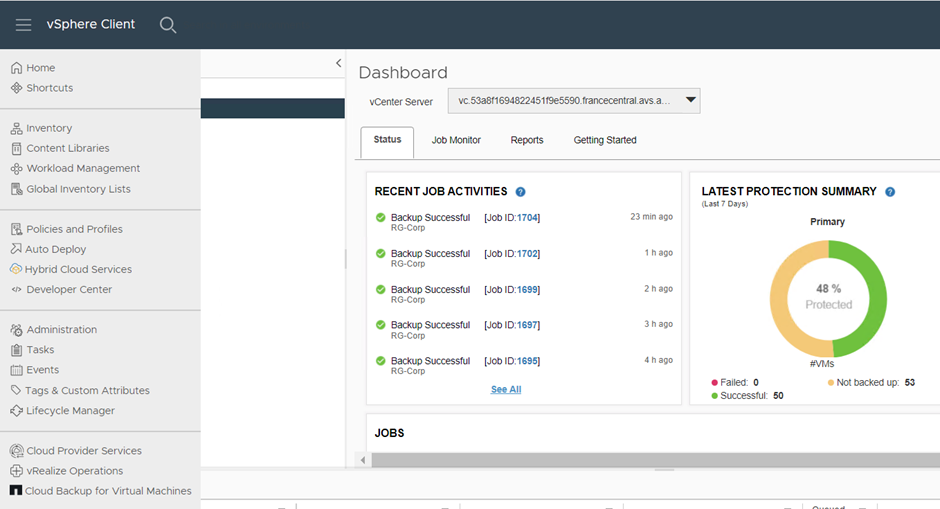Screen dimensions: 940x509
Task: Open Workload Management menu item
Action: (83, 168)
